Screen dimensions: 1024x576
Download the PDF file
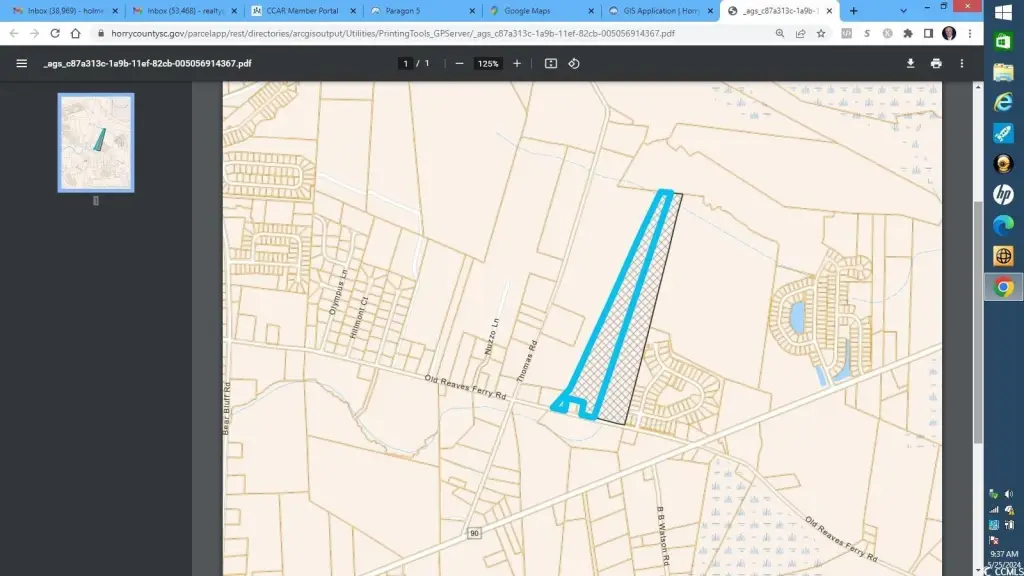(x=911, y=63)
